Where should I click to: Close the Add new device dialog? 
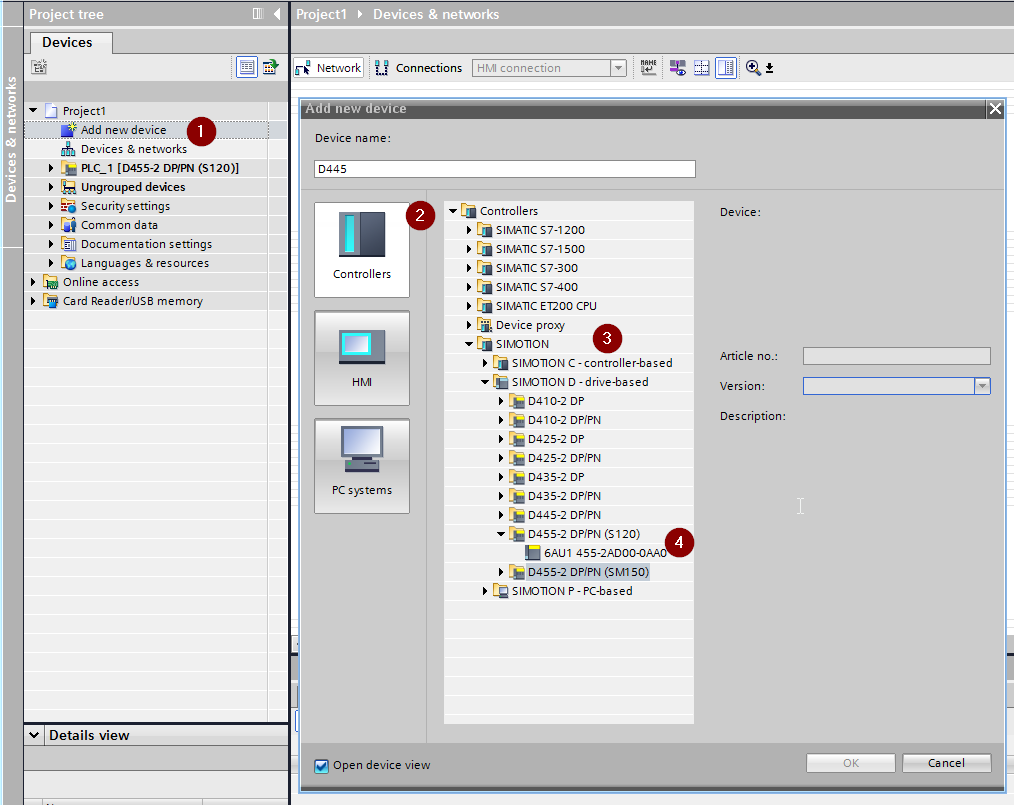point(995,109)
